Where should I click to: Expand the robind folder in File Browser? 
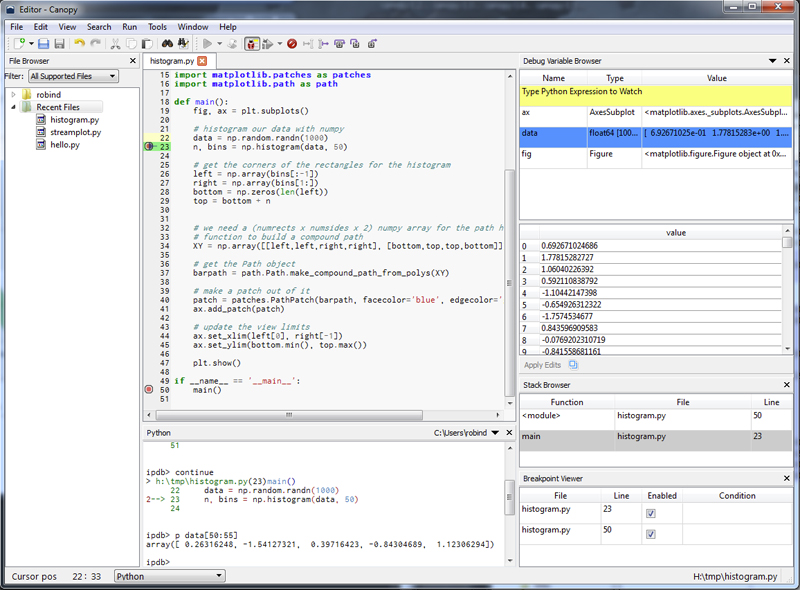point(14,94)
